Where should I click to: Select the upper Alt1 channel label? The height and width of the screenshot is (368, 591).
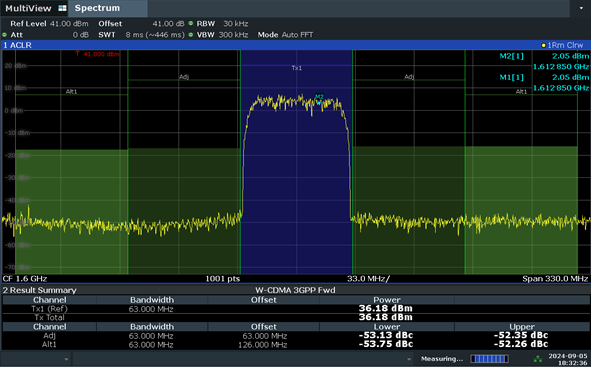[521, 92]
